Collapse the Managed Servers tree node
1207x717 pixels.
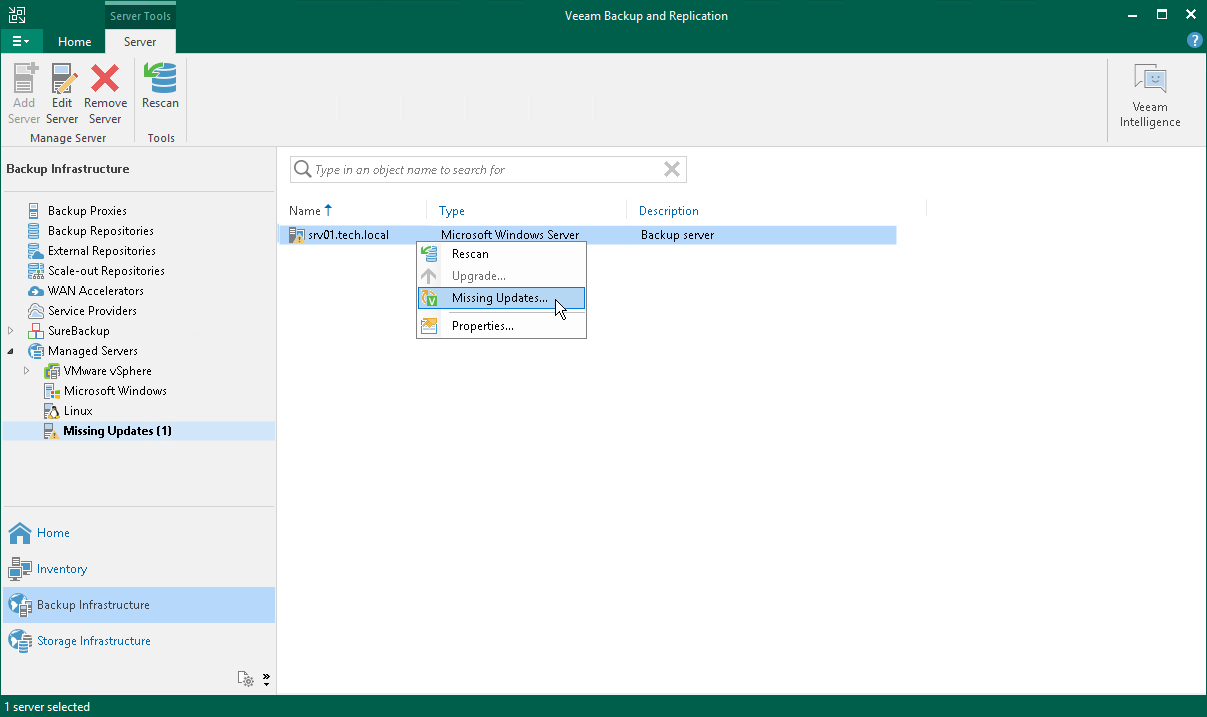point(8,350)
